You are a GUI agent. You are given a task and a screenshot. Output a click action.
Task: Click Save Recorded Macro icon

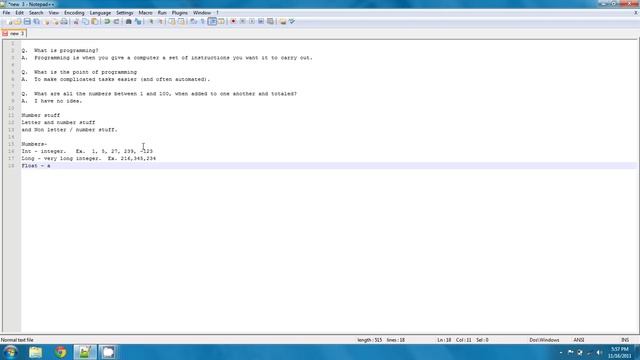pyautogui.click(x=270, y=21)
